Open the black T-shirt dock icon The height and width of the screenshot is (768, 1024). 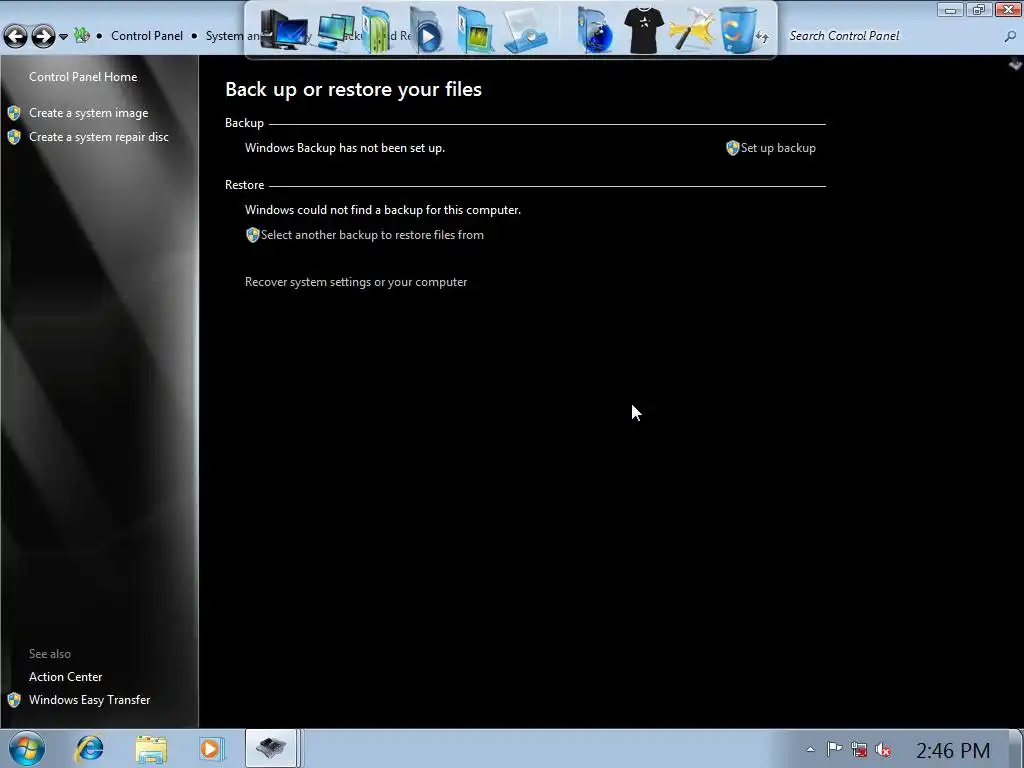click(x=643, y=30)
